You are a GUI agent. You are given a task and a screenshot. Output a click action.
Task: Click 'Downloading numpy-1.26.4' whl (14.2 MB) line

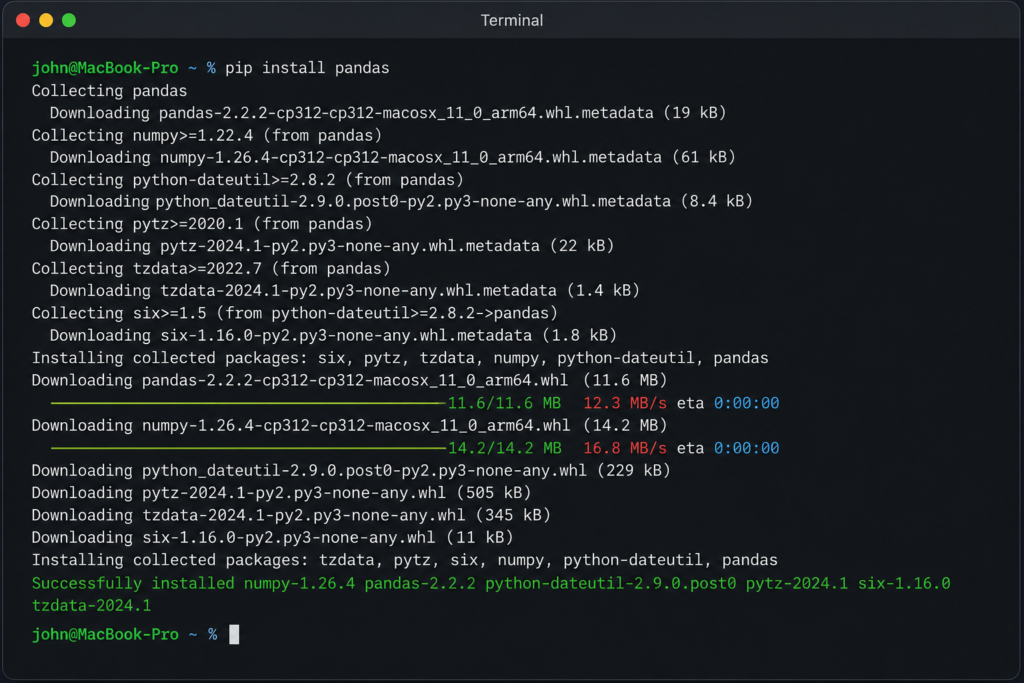tap(349, 426)
